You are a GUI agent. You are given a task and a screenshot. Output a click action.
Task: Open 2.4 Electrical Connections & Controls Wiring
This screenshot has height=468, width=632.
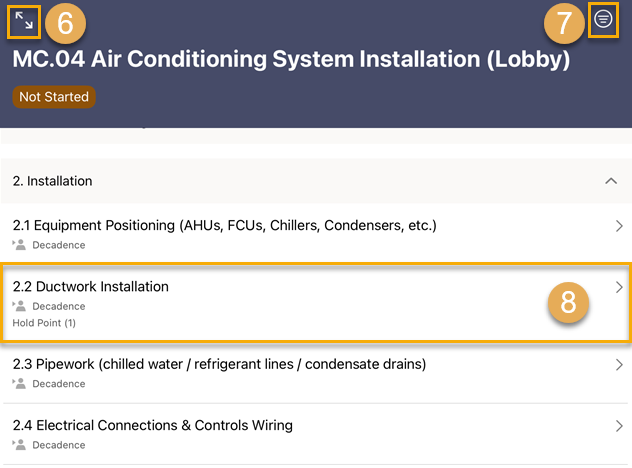click(152, 425)
